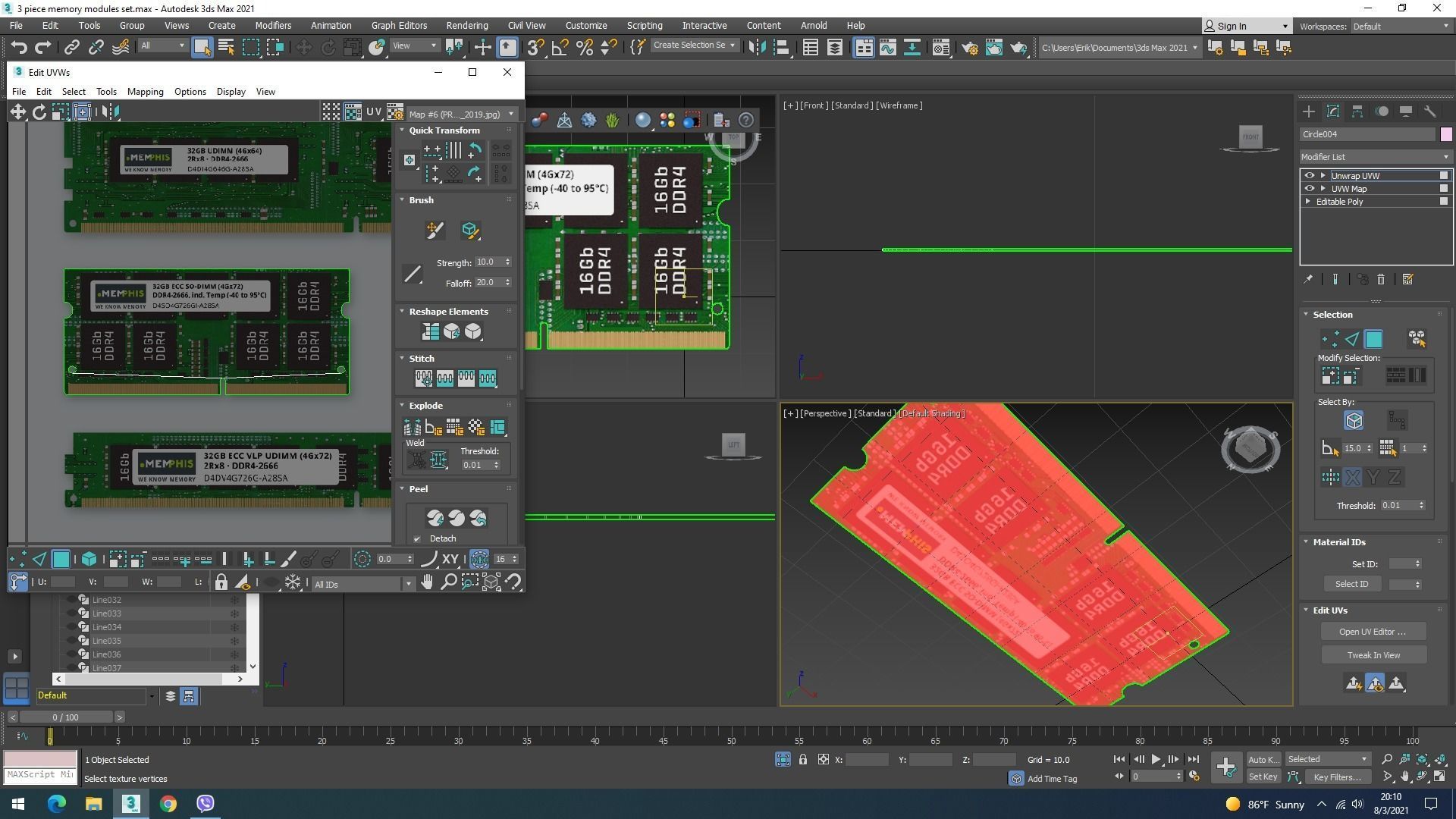
Task: Click the Lock selection padlock in Edit UVWs
Action: (x=221, y=582)
